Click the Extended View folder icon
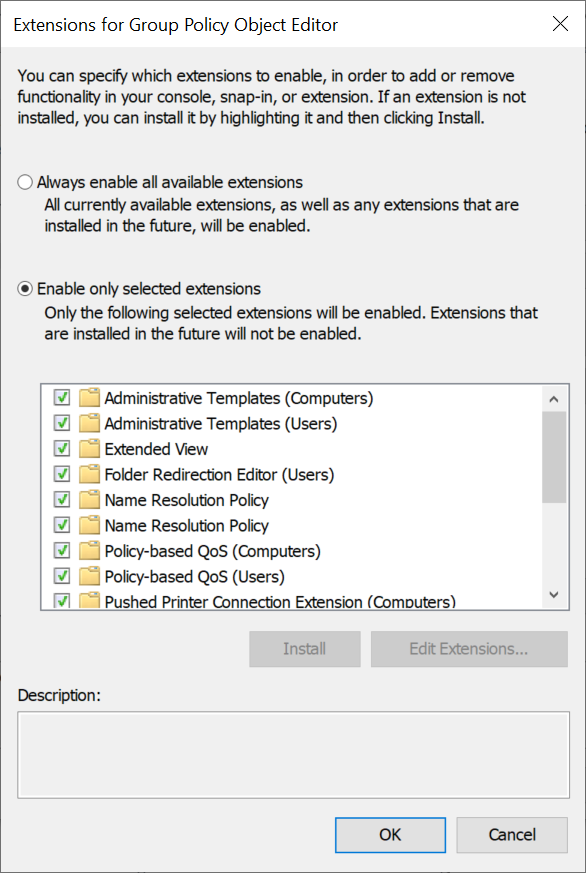The width and height of the screenshot is (586, 873). click(x=89, y=449)
